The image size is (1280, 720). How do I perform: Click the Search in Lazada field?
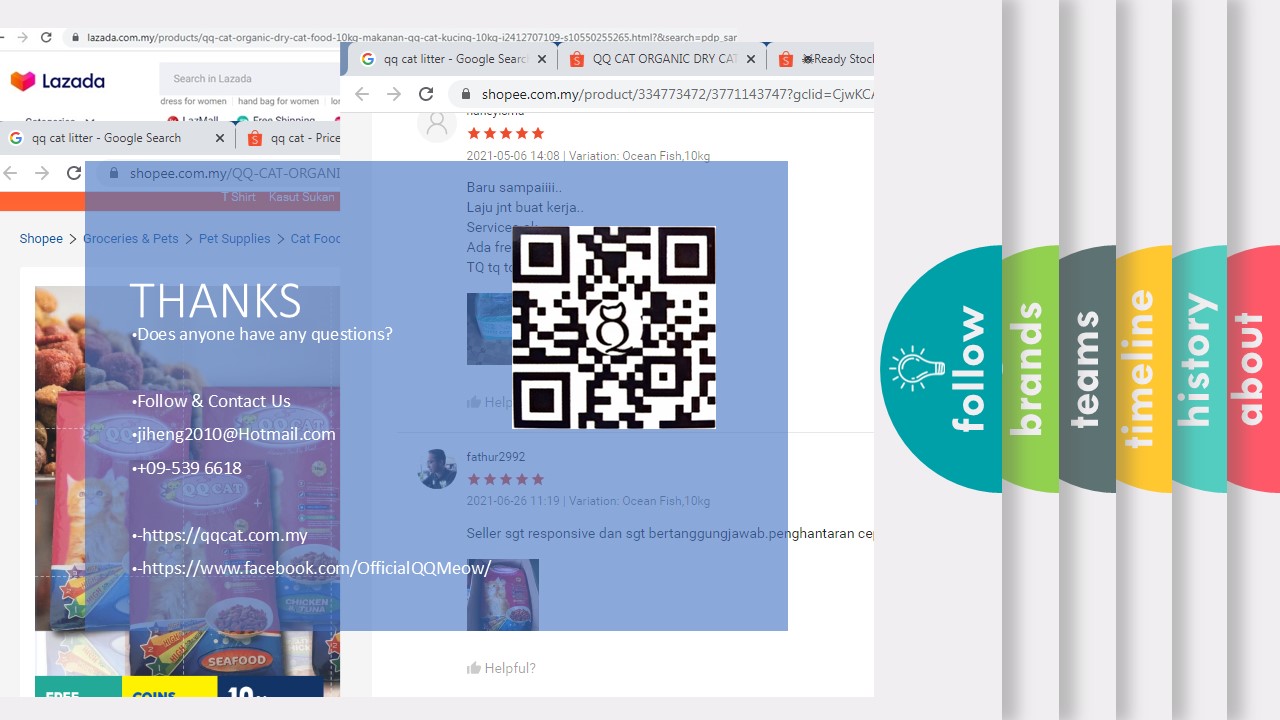pos(250,78)
